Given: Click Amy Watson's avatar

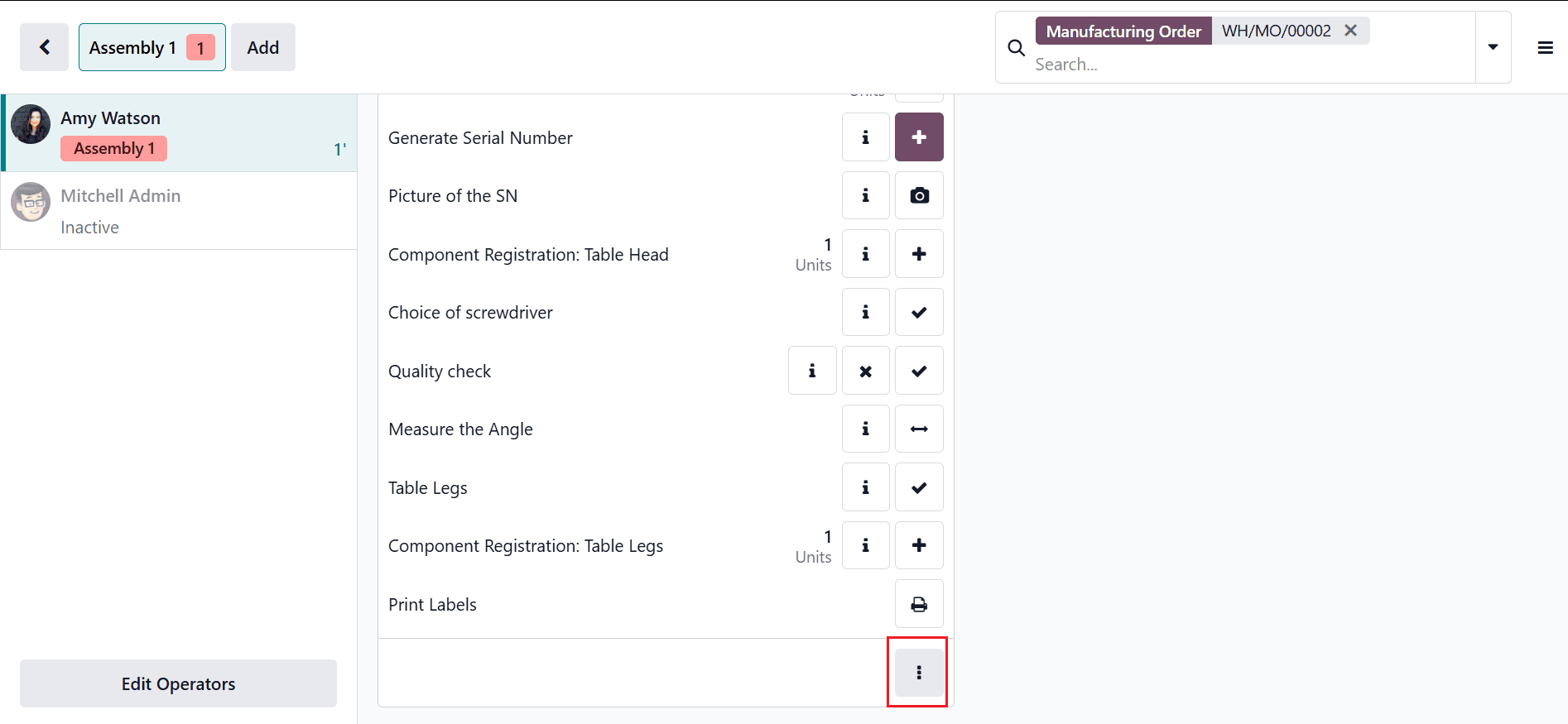Looking at the screenshot, I should pyautogui.click(x=31, y=124).
